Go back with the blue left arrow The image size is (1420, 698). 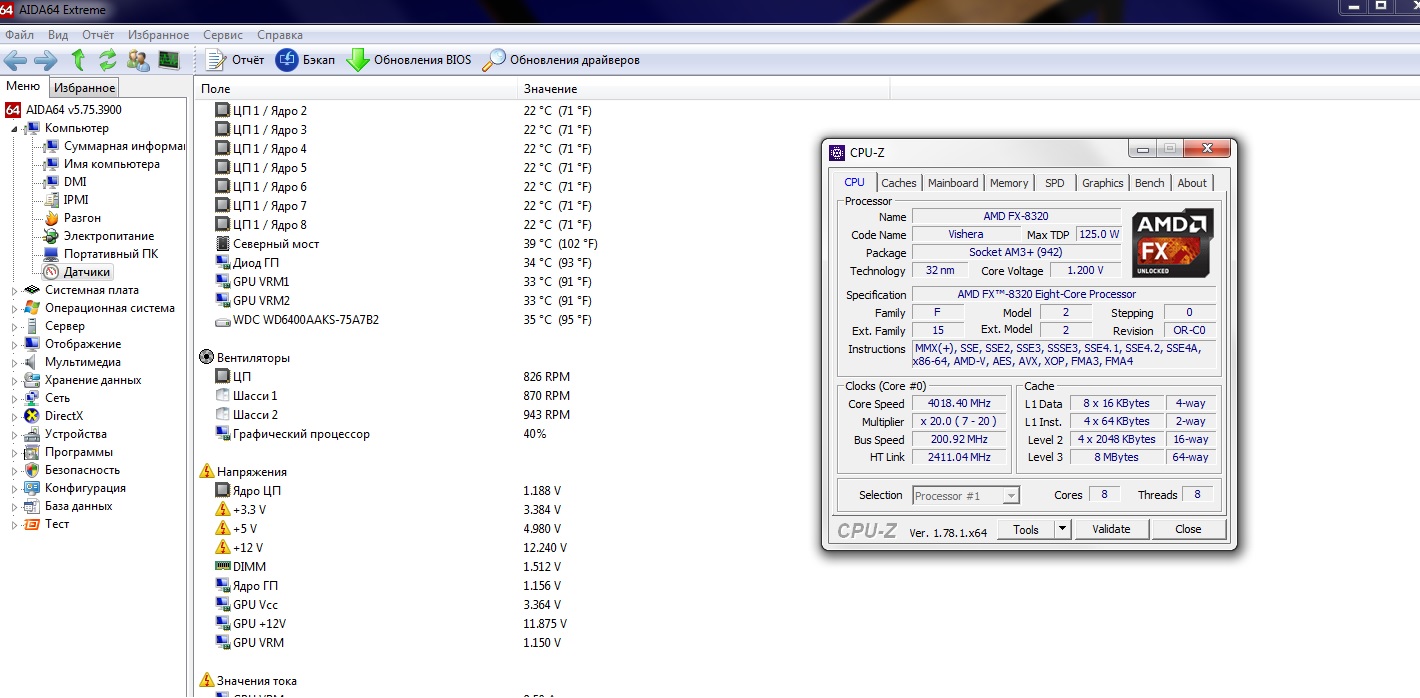coord(15,60)
